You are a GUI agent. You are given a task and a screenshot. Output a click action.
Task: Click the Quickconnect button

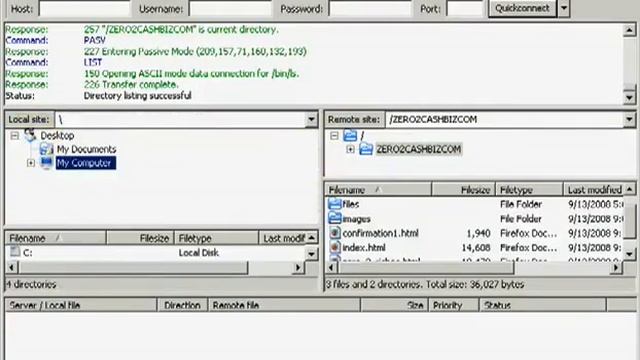coord(522,8)
